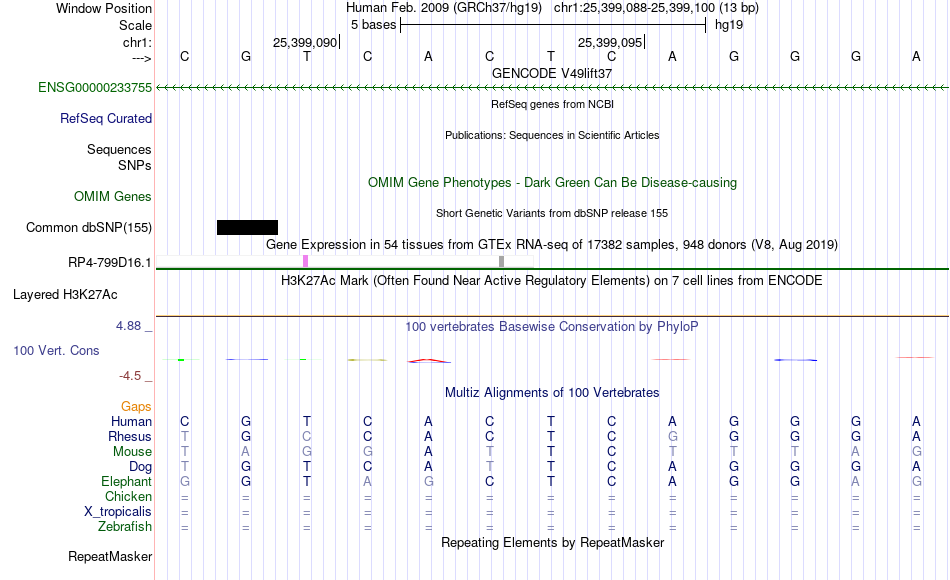Open the Common dbSNP(155) label

pyautogui.click(x=89, y=227)
